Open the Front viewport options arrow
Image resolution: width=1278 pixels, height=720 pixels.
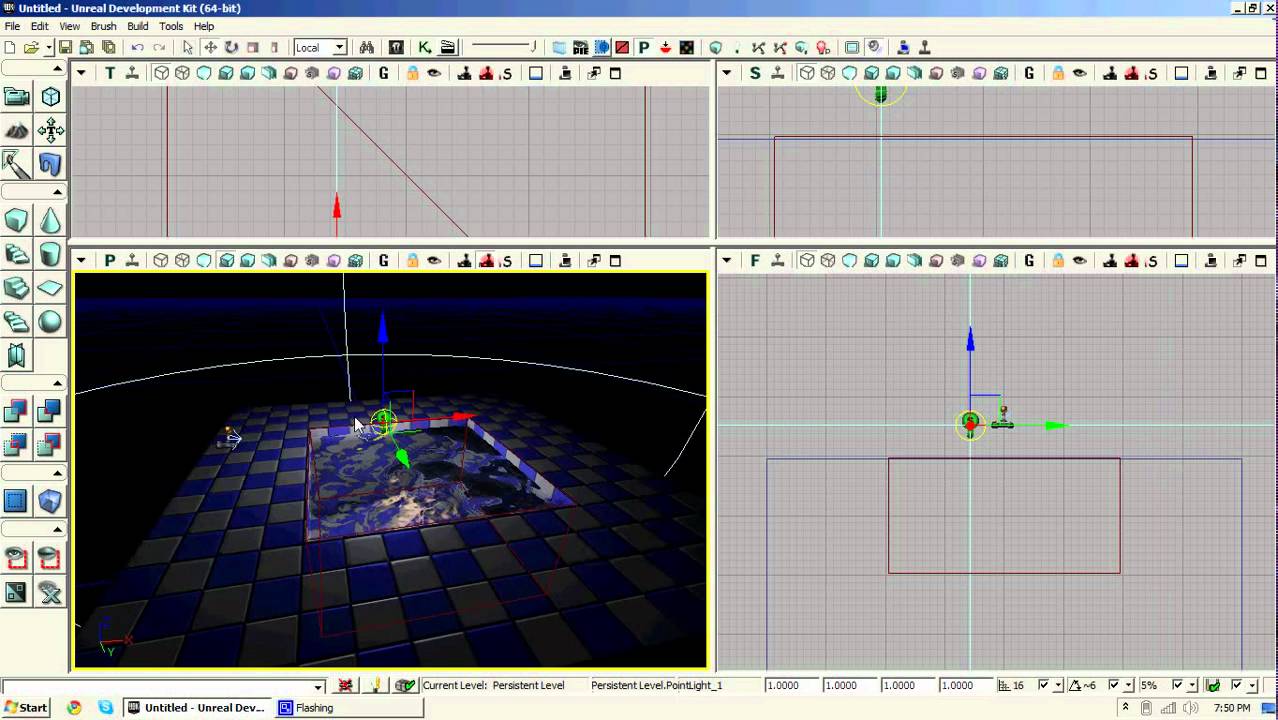[x=727, y=261]
